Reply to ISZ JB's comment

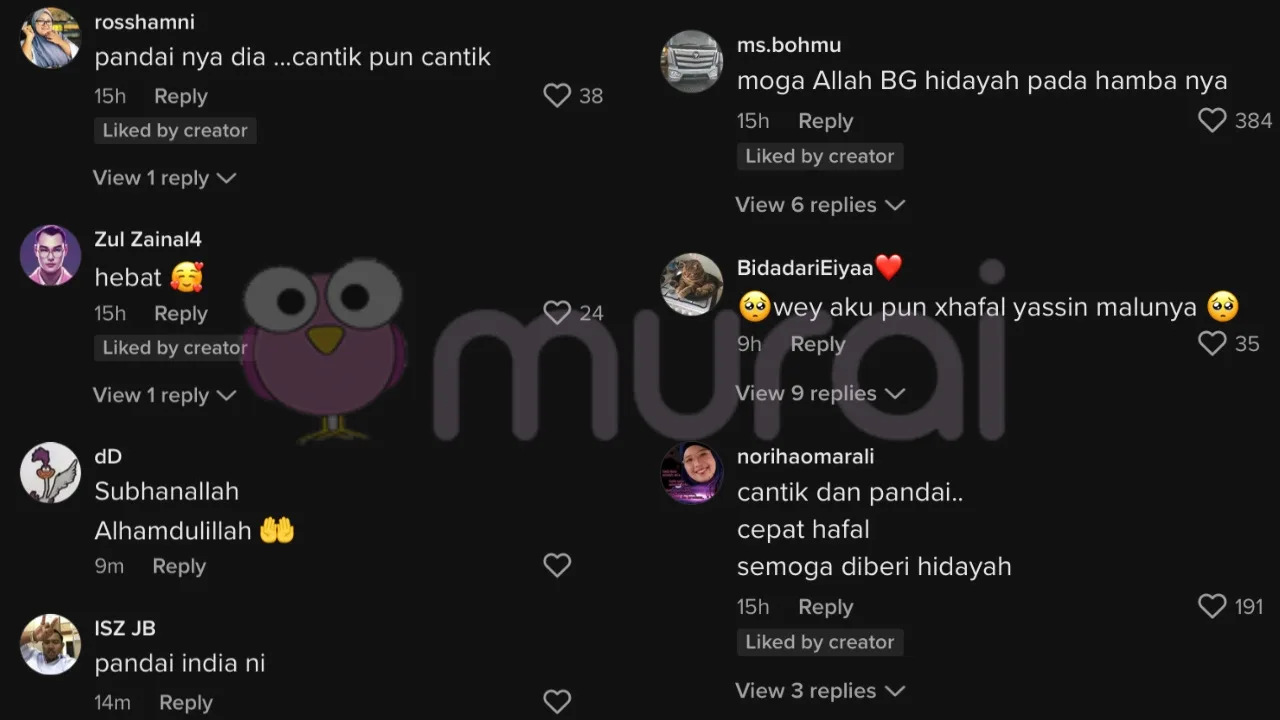pyautogui.click(x=186, y=703)
